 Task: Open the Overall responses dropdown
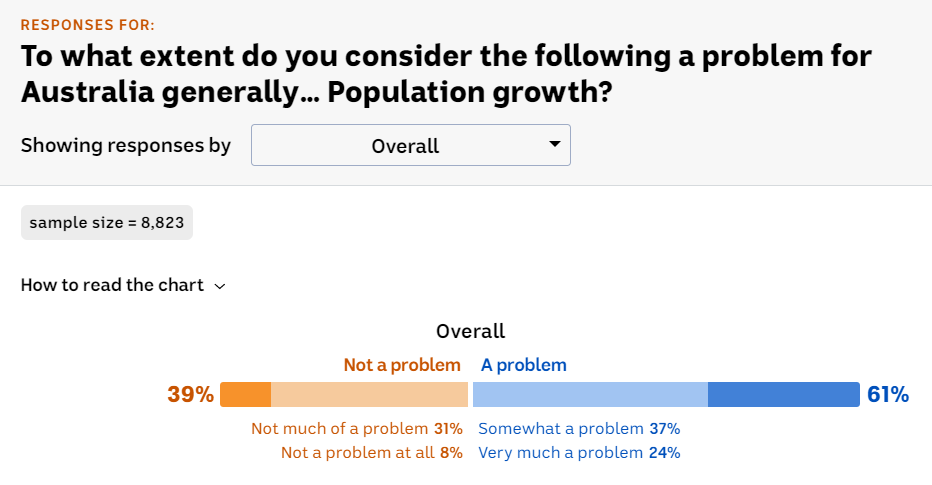click(x=410, y=145)
